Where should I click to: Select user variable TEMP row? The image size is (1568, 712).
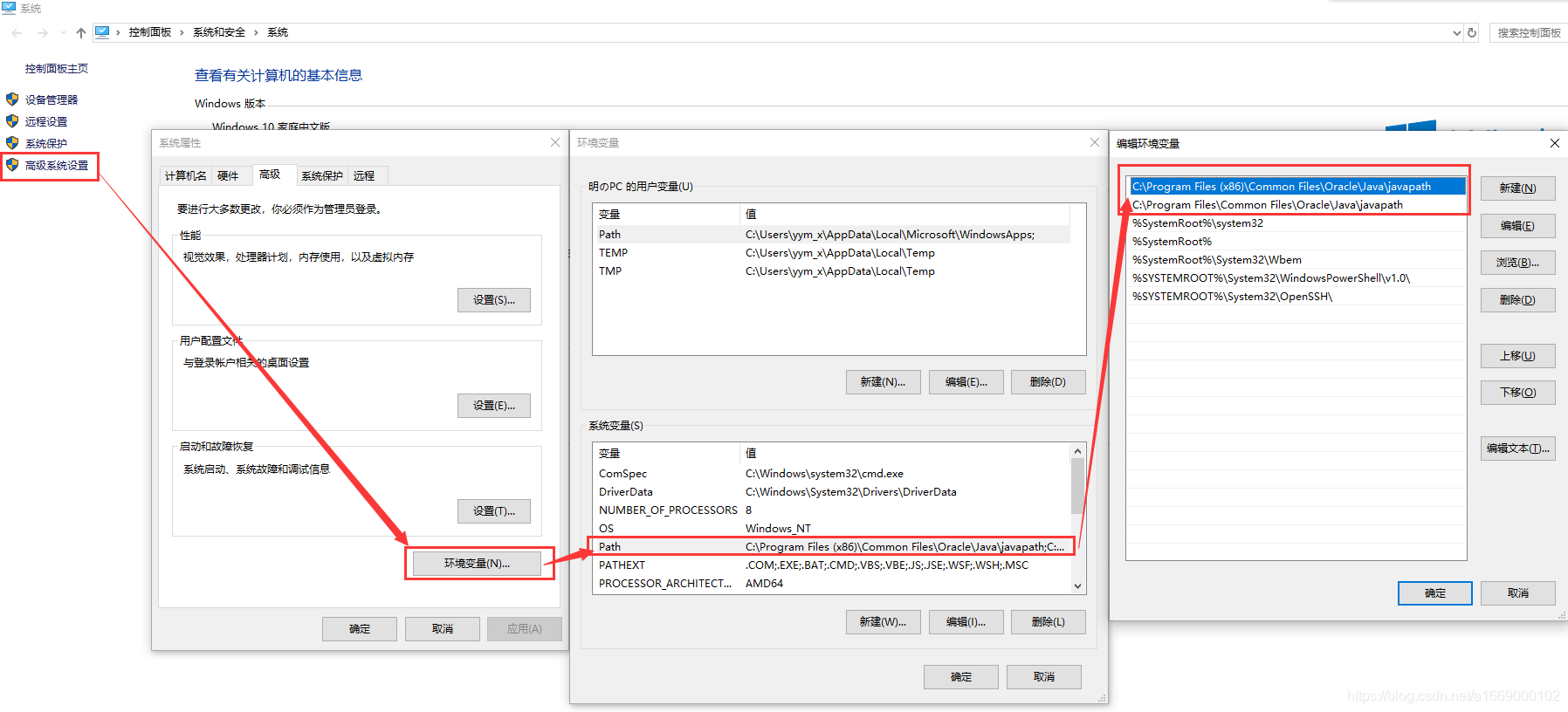833,253
